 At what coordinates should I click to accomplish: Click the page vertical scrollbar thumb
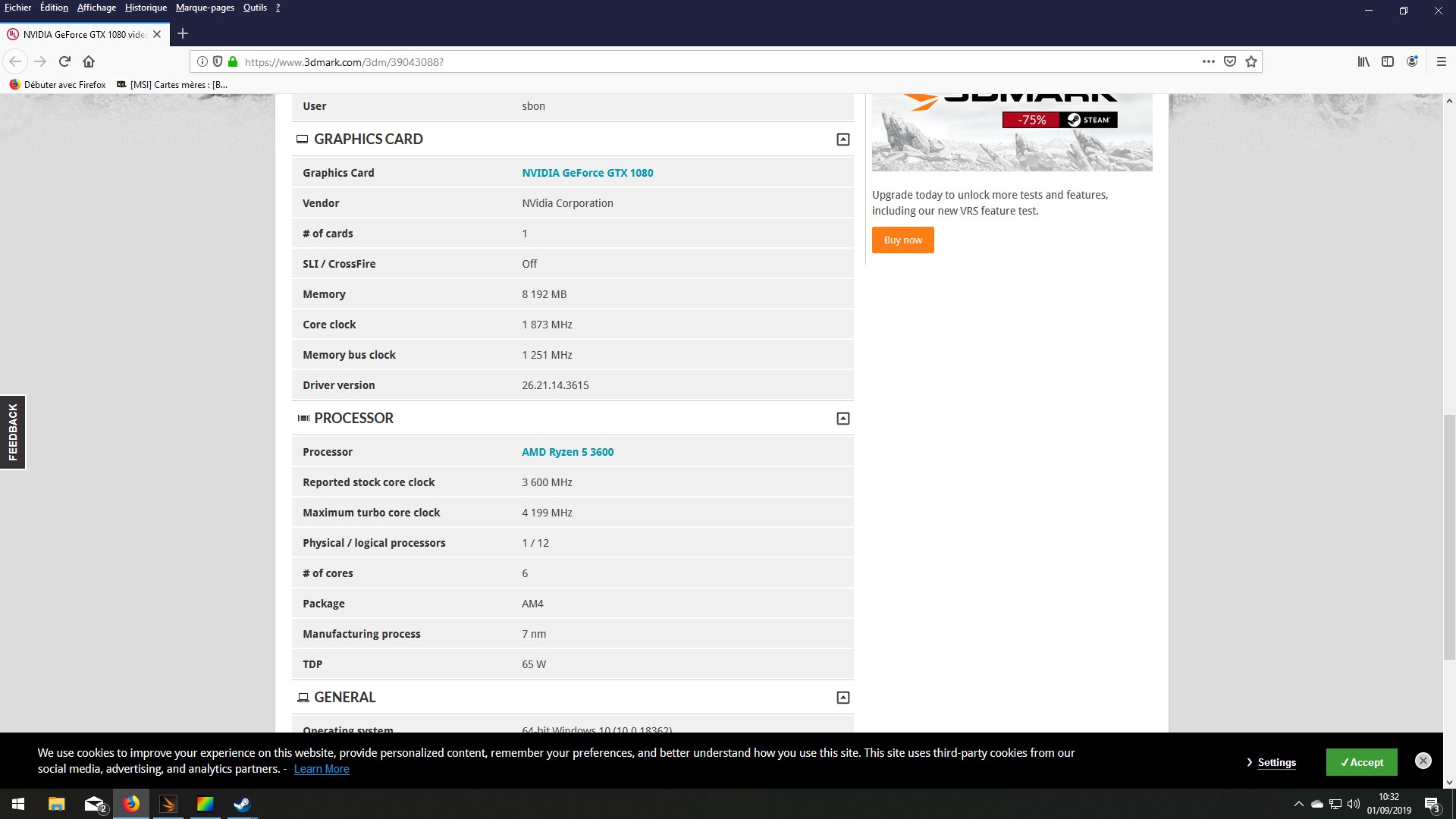point(1449,537)
